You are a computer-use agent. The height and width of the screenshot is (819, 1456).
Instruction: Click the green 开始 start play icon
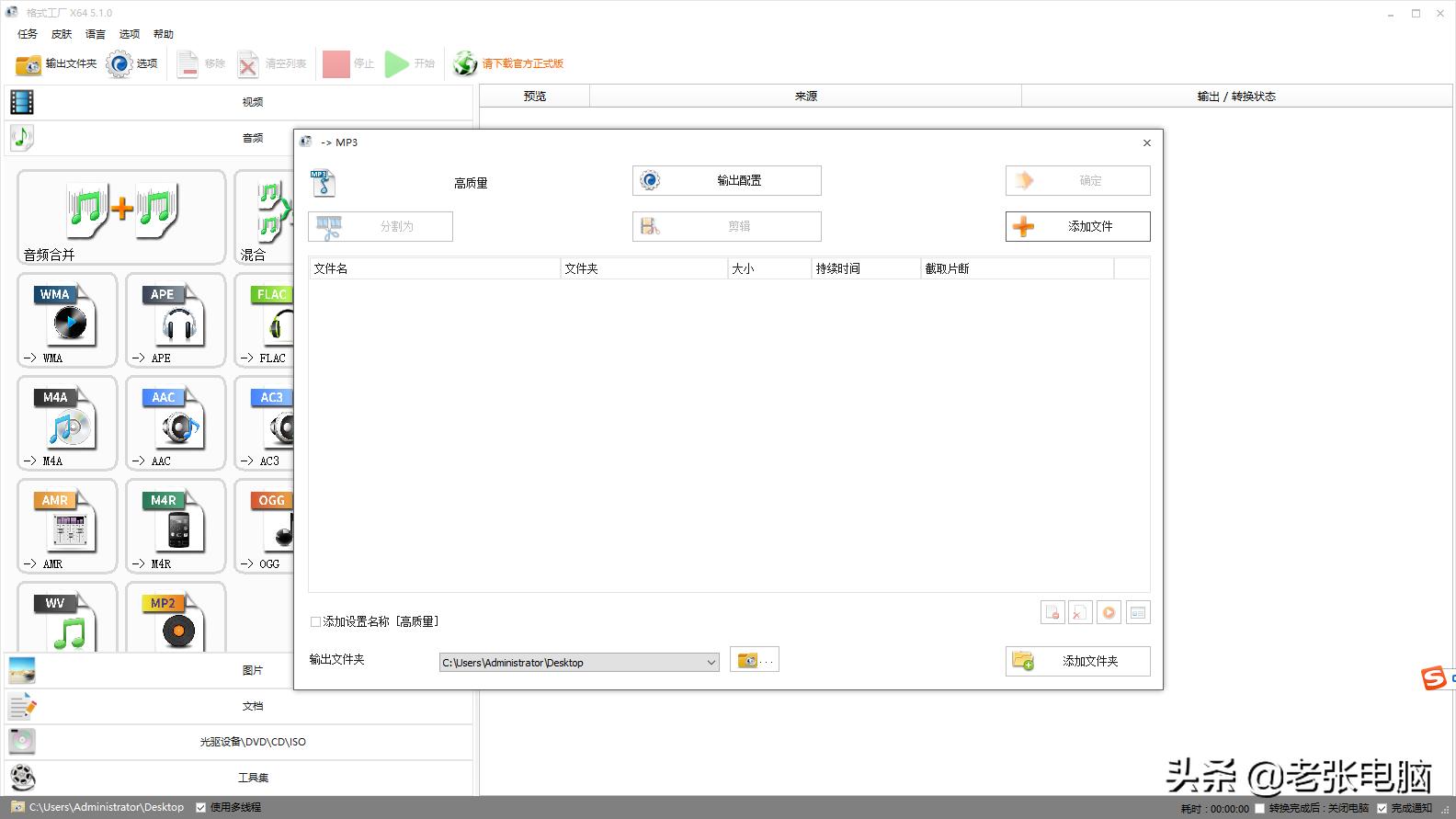coord(396,63)
